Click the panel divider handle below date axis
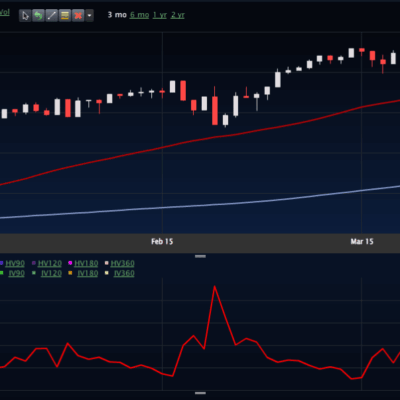400x400 pixels. click(x=200, y=256)
